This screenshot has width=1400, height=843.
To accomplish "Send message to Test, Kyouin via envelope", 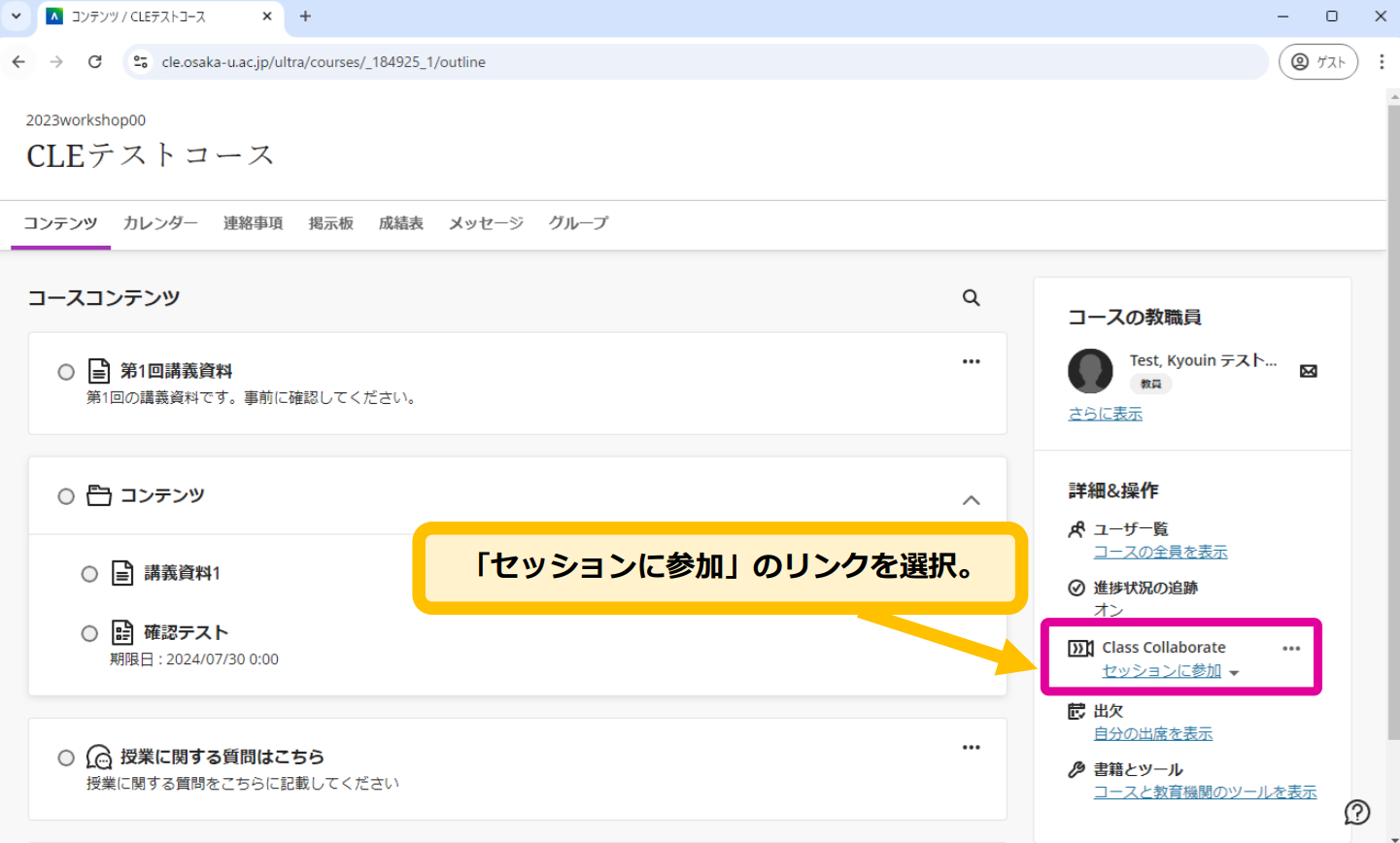I will (1309, 371).
